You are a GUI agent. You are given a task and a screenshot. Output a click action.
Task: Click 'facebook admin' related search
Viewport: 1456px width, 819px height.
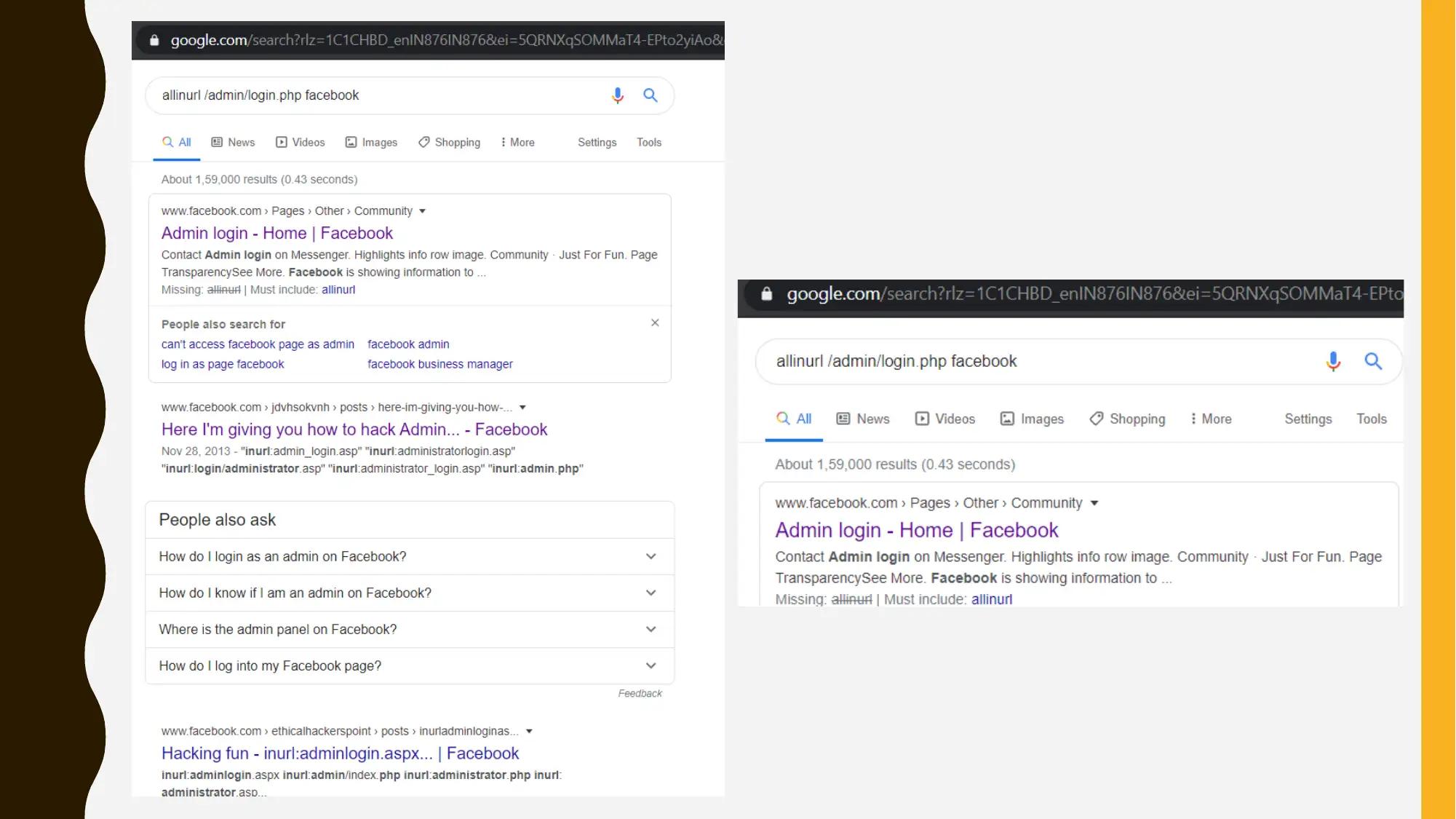coord(408,344)
